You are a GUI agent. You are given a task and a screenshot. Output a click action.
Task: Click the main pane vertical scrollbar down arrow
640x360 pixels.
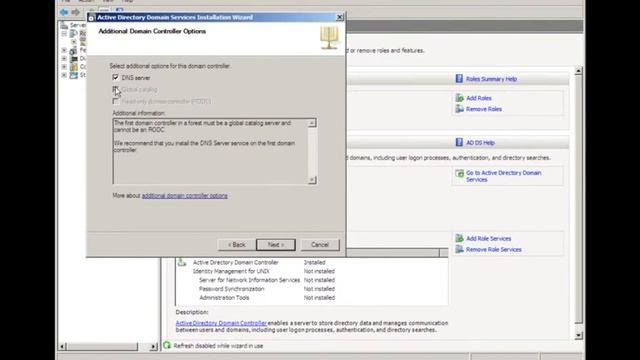[578, 336]
